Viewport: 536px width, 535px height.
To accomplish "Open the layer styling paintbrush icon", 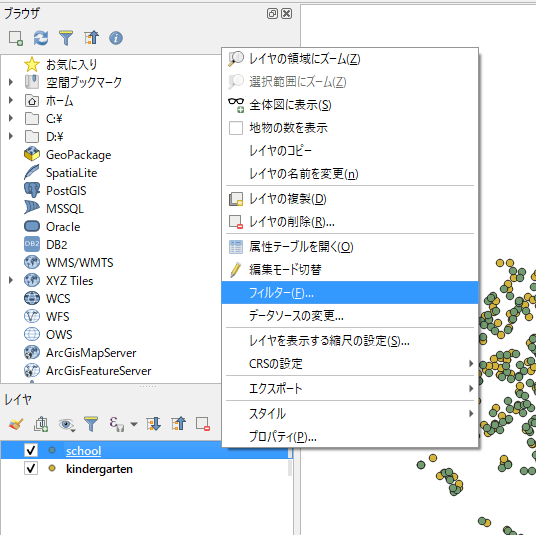I will point(16,424).
